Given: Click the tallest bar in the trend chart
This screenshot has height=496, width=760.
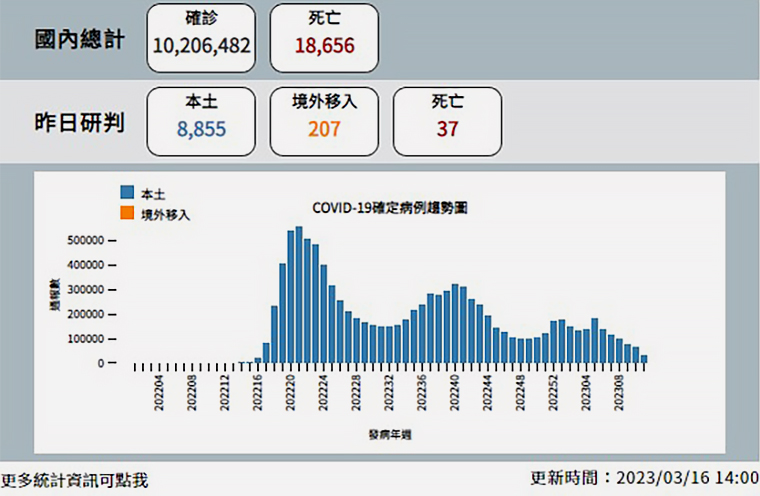Looking at the screenshot, I should [x=299, y=295].
